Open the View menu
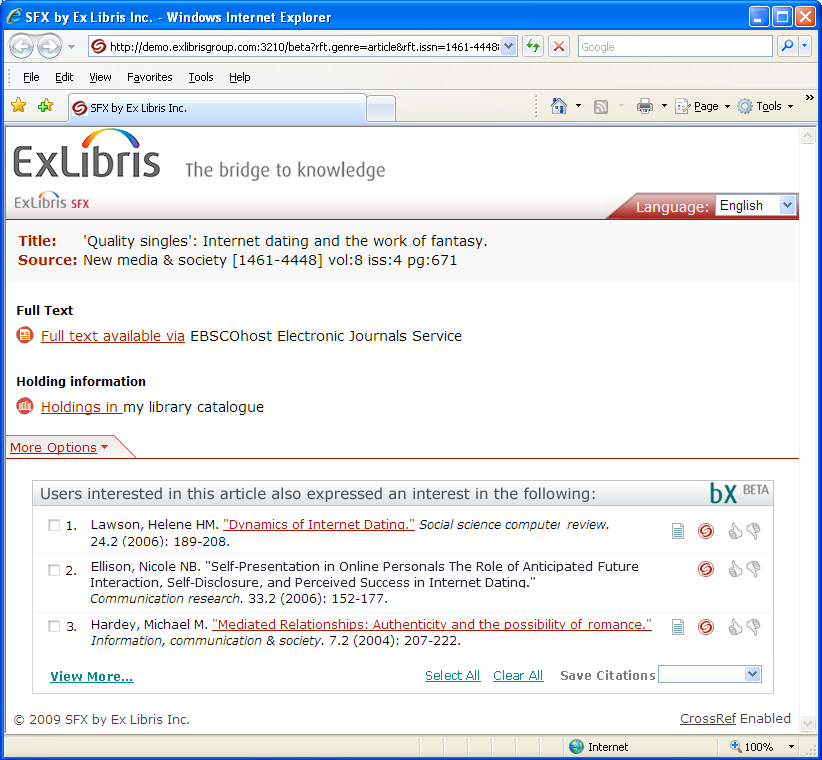Screen dimensions: 822x760 click(100, 77)
